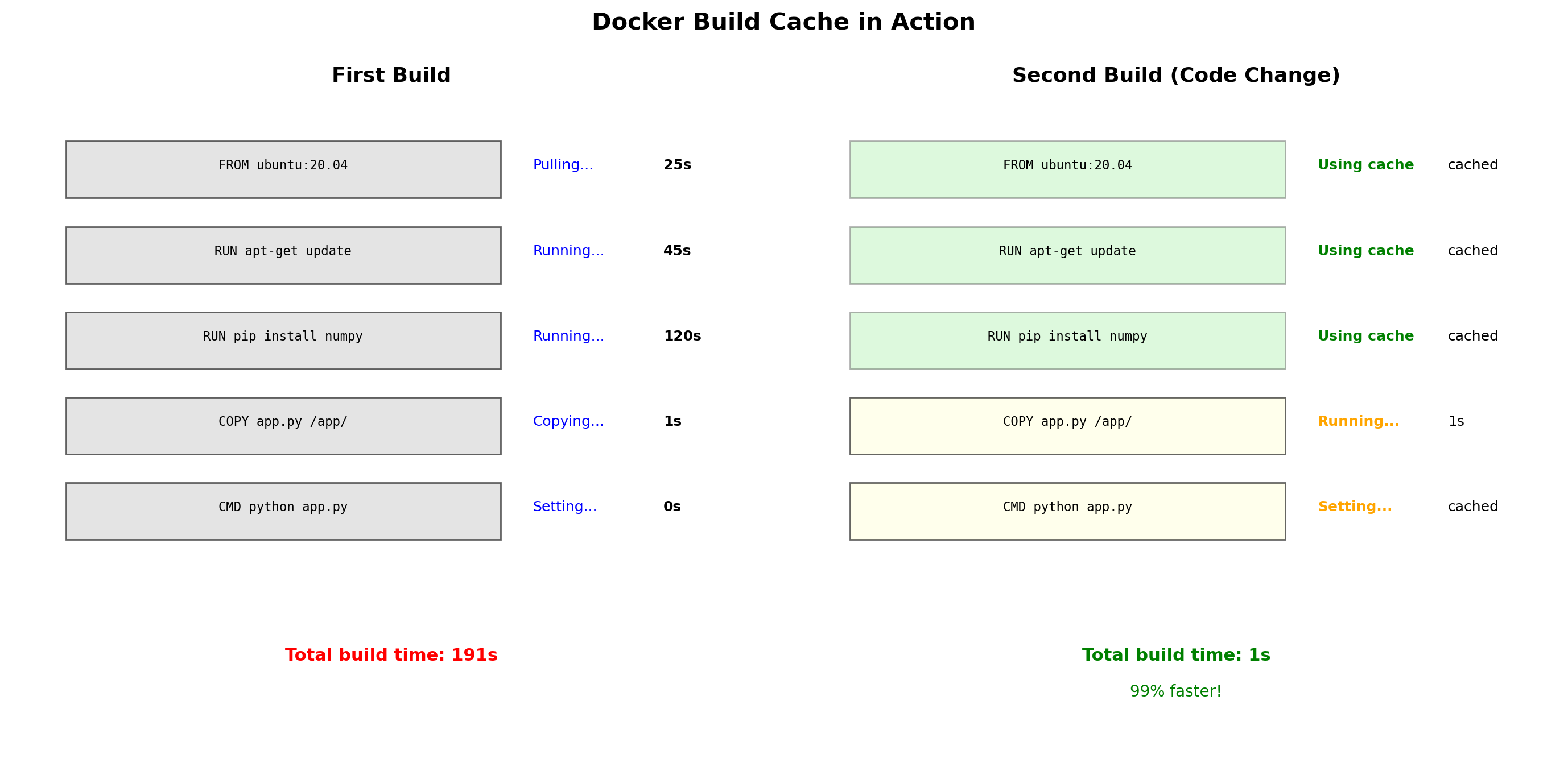Click the blue Pulling... status text
Viewport: 1568px width, 779px height.
(x=563, y=165)
